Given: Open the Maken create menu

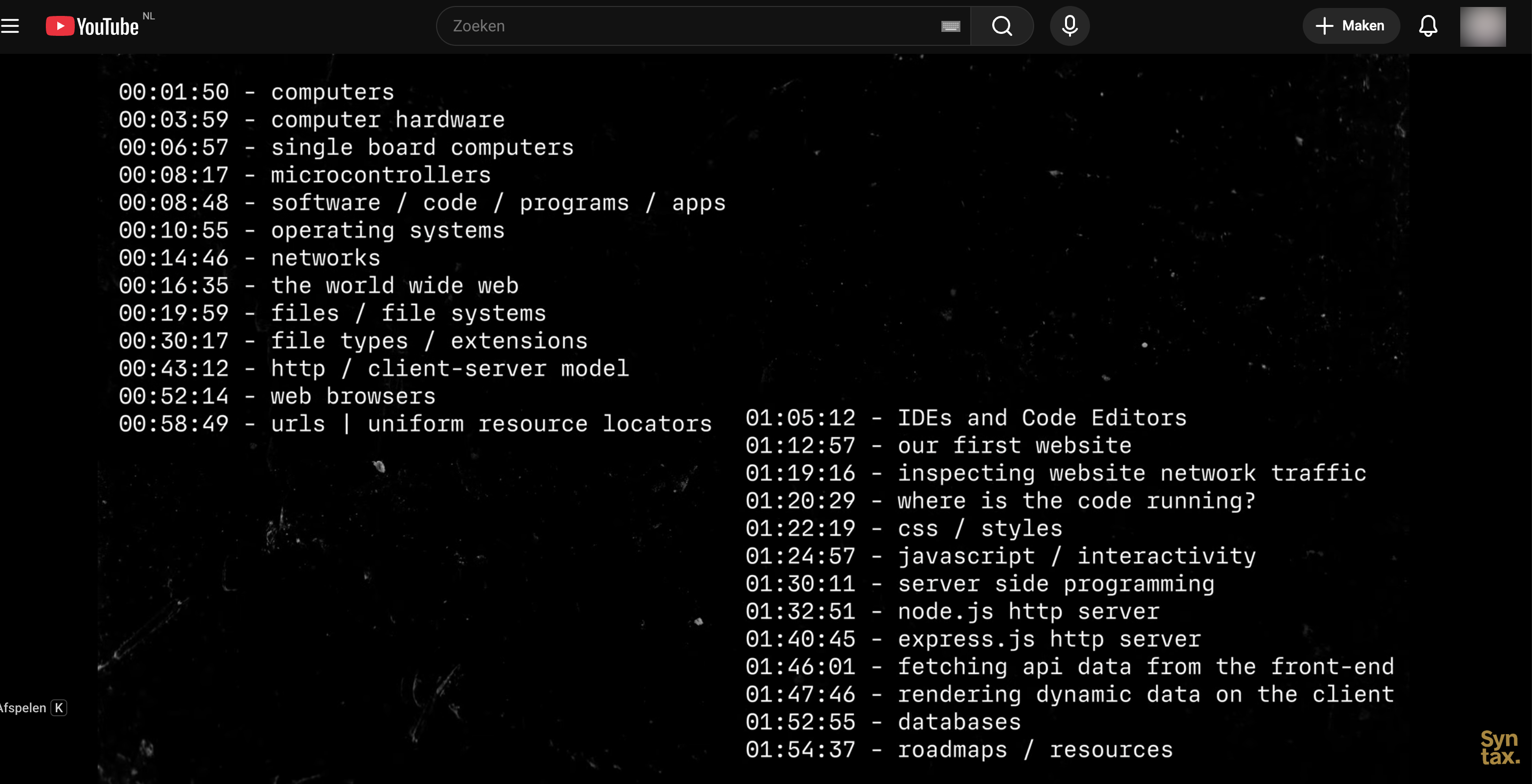Looking at the screenshot, I should click(1351, 26).
